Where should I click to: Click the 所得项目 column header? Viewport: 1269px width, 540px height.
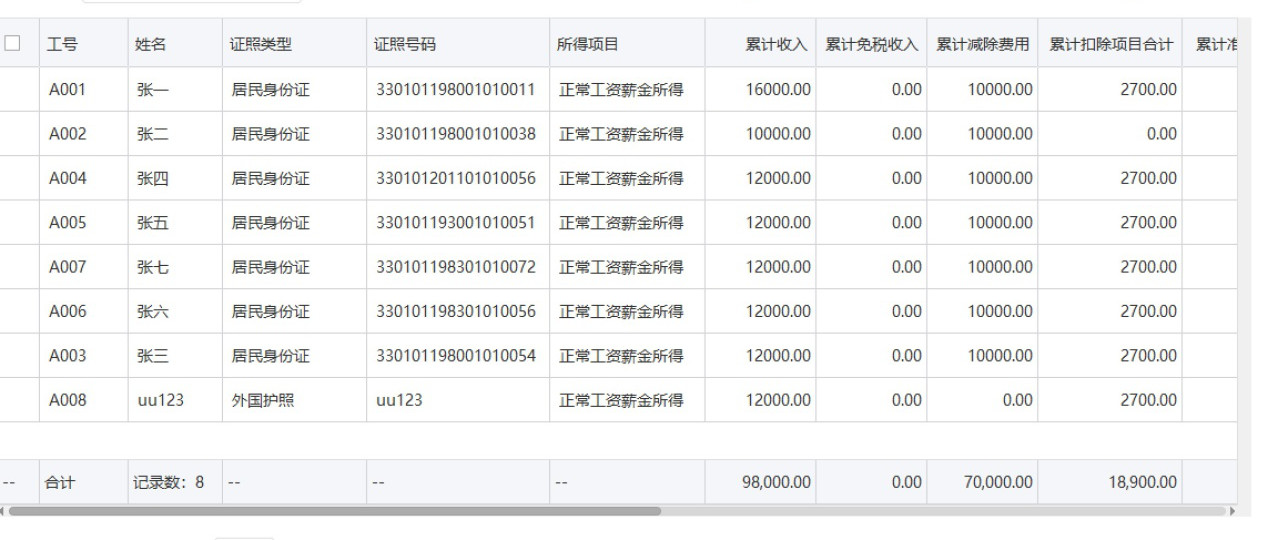pyautogui.click(x=589, y=45)
